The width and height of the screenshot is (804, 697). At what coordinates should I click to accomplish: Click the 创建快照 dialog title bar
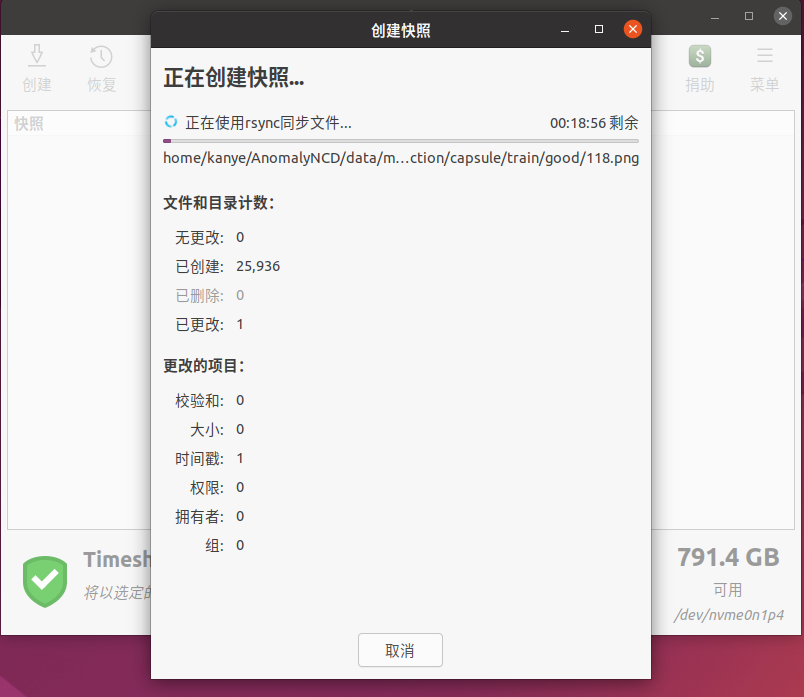click(400, 30)
